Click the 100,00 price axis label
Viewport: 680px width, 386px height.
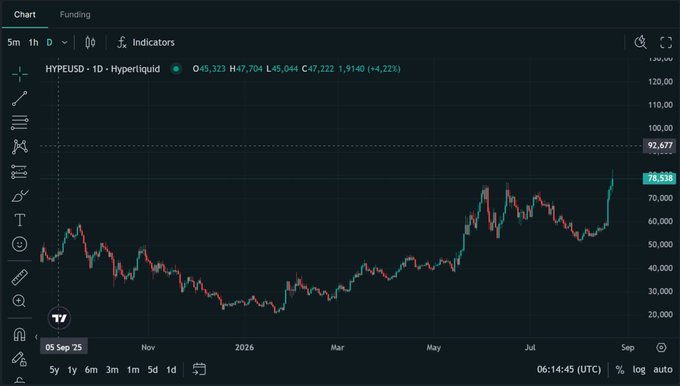[x=660, y=128]
